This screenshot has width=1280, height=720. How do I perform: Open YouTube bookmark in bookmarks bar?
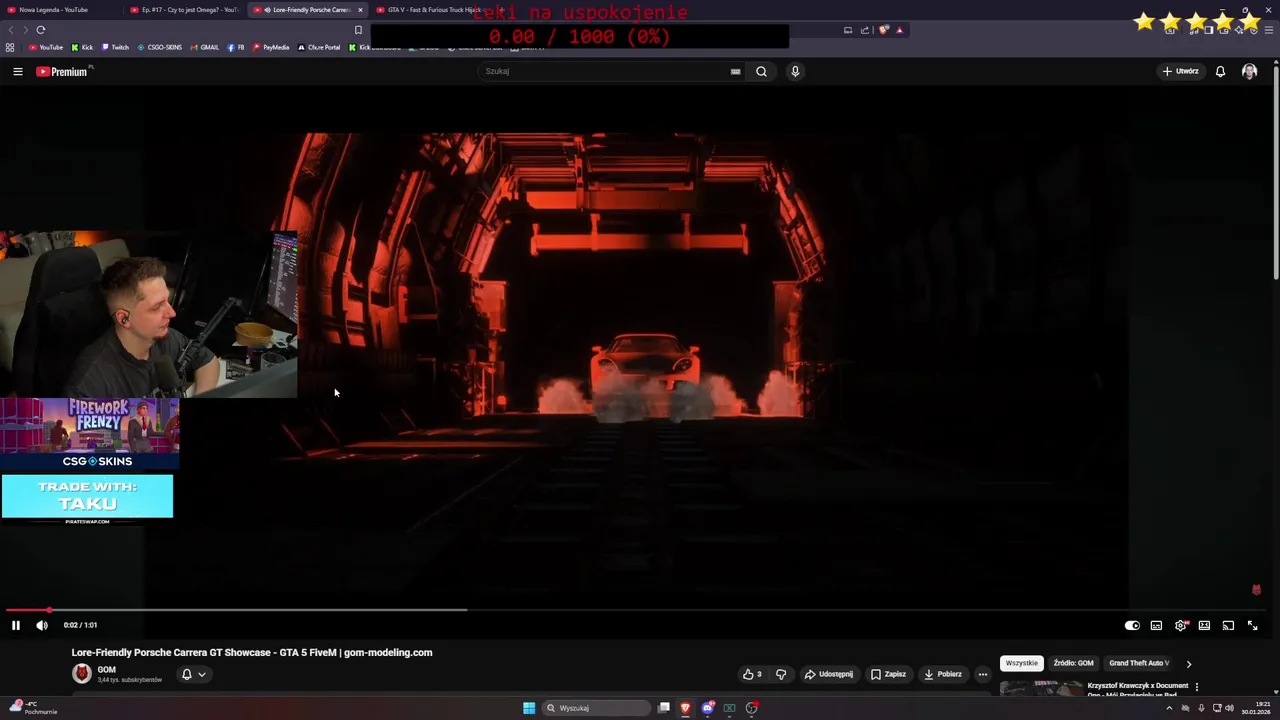46,47
